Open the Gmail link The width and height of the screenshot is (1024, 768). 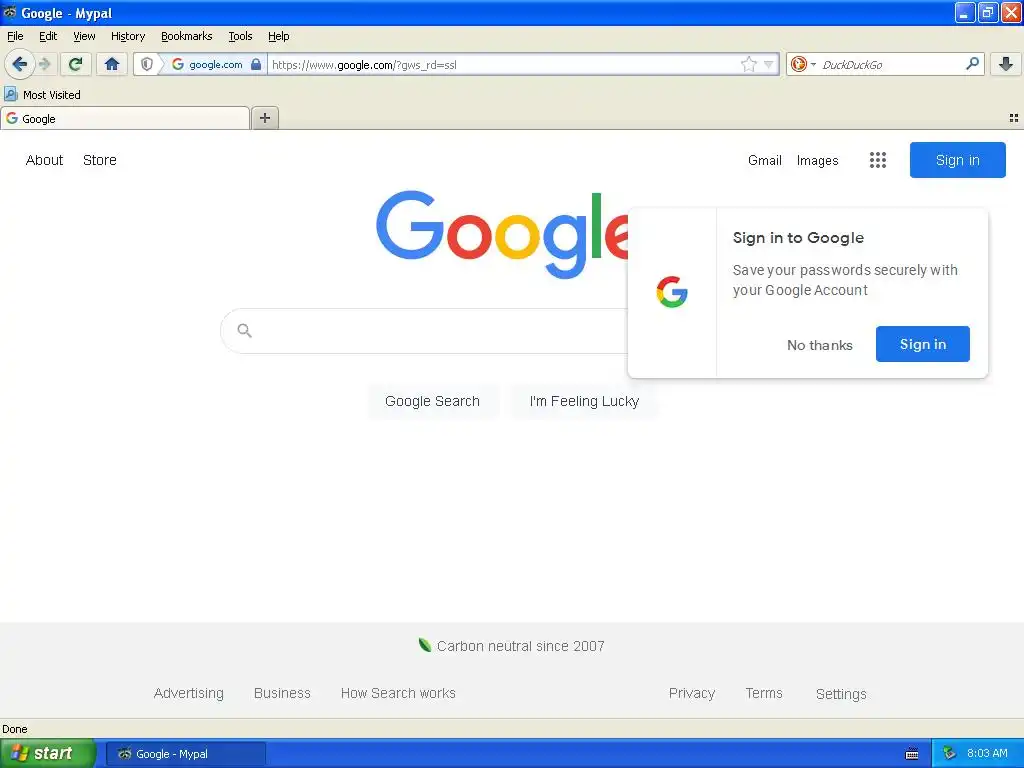pos(765,160)
